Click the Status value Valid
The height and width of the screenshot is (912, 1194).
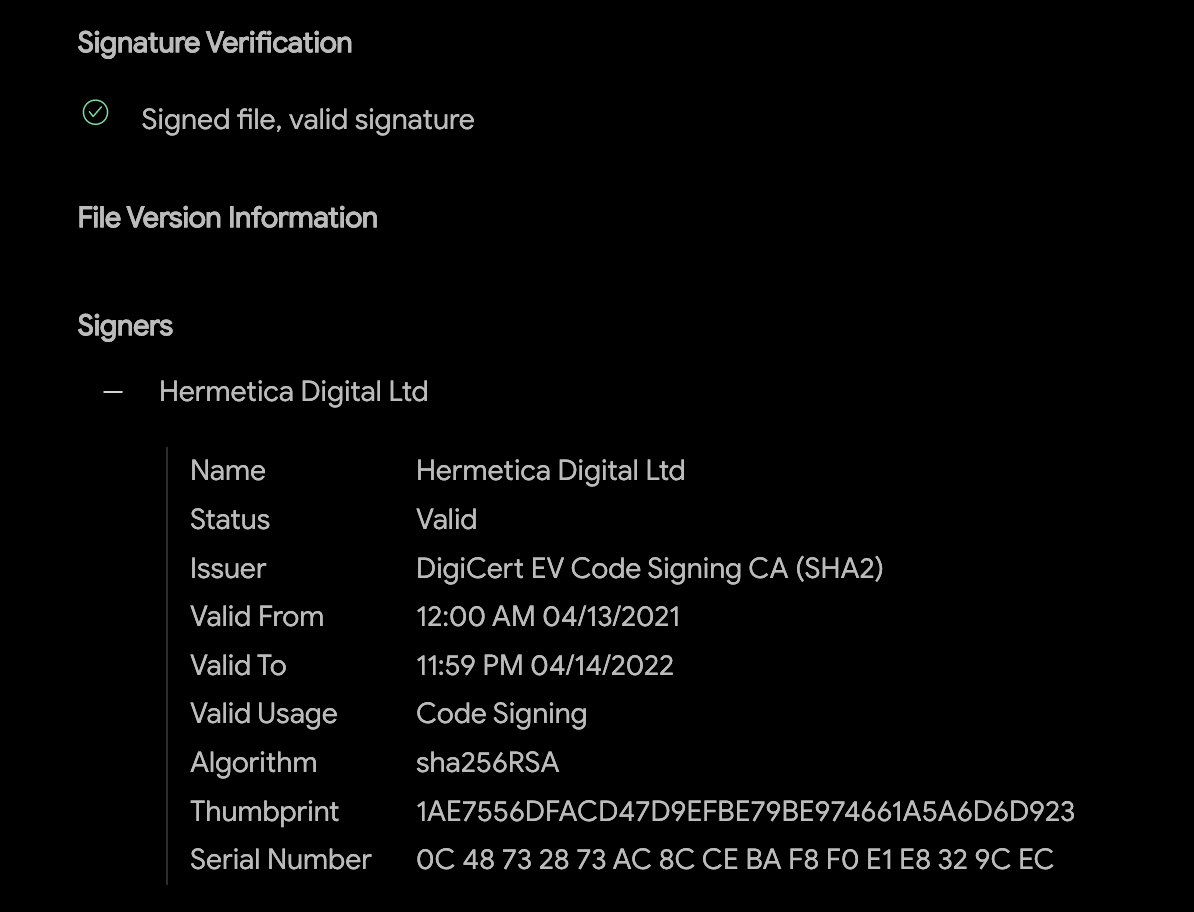click(x=446, y=520)
